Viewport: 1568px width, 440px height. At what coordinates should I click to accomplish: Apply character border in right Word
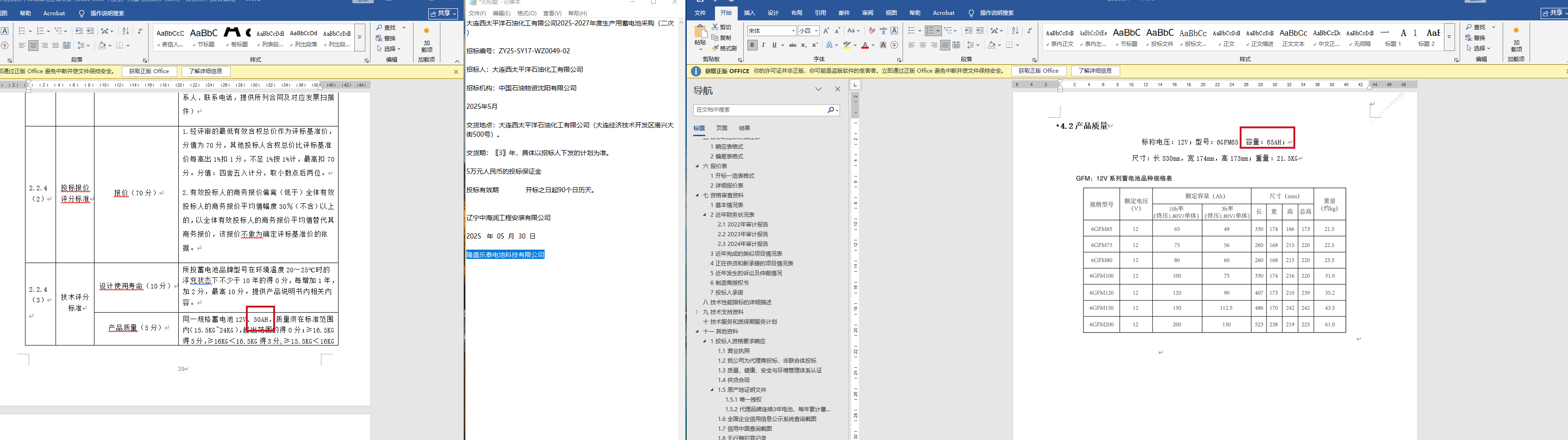click(x=894, y=31)
